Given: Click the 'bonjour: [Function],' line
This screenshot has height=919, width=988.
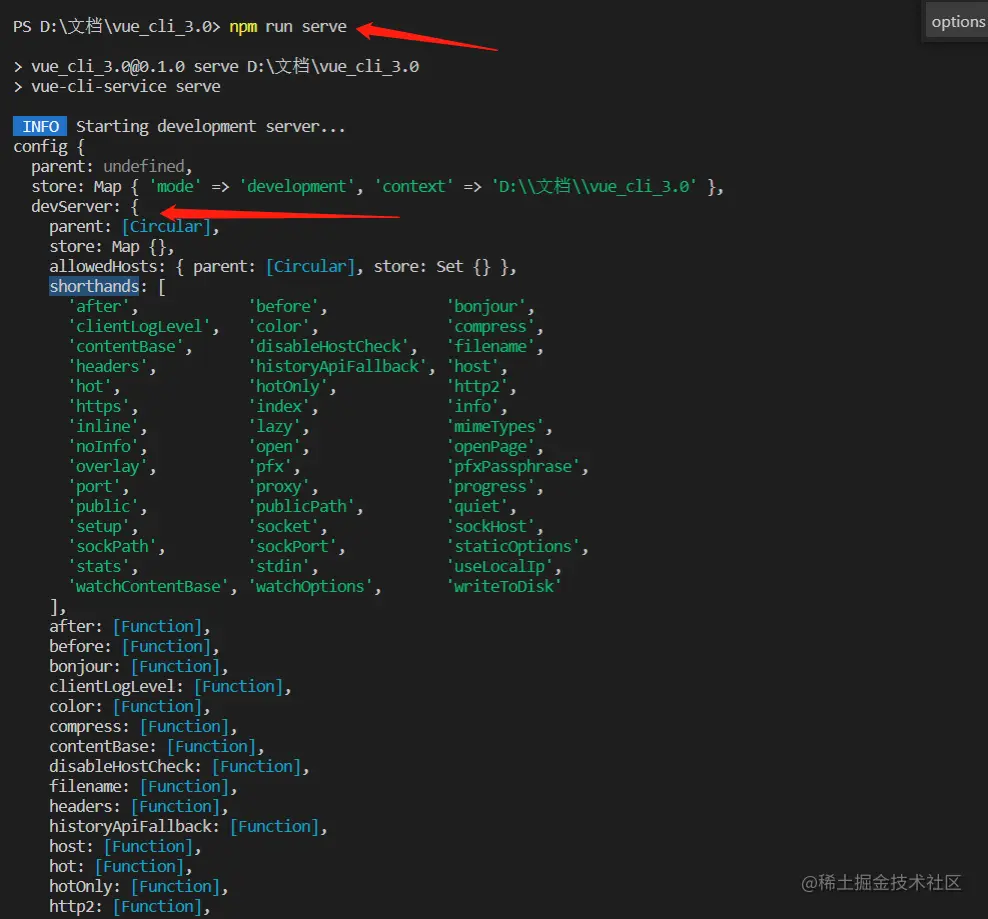Looking at the screenshot, I should point(139,666).
